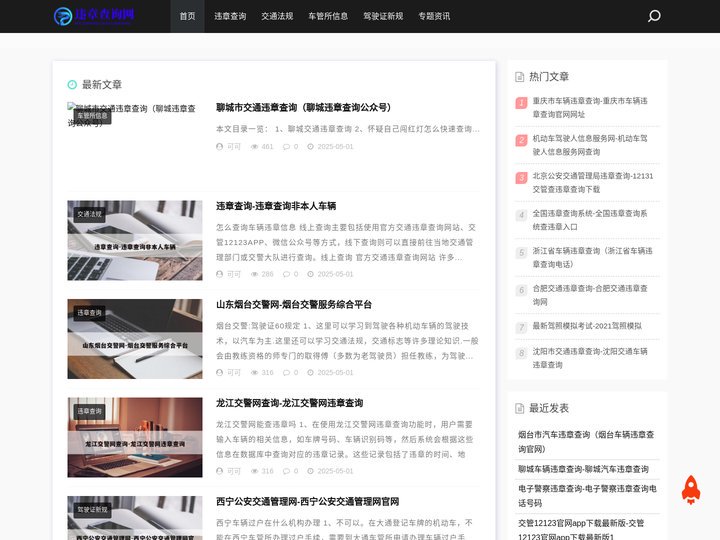The height and width of the screenshot is (540, 720).
Task: Click the rocket back-to-top icon
Action: click(x=691, y=489)
